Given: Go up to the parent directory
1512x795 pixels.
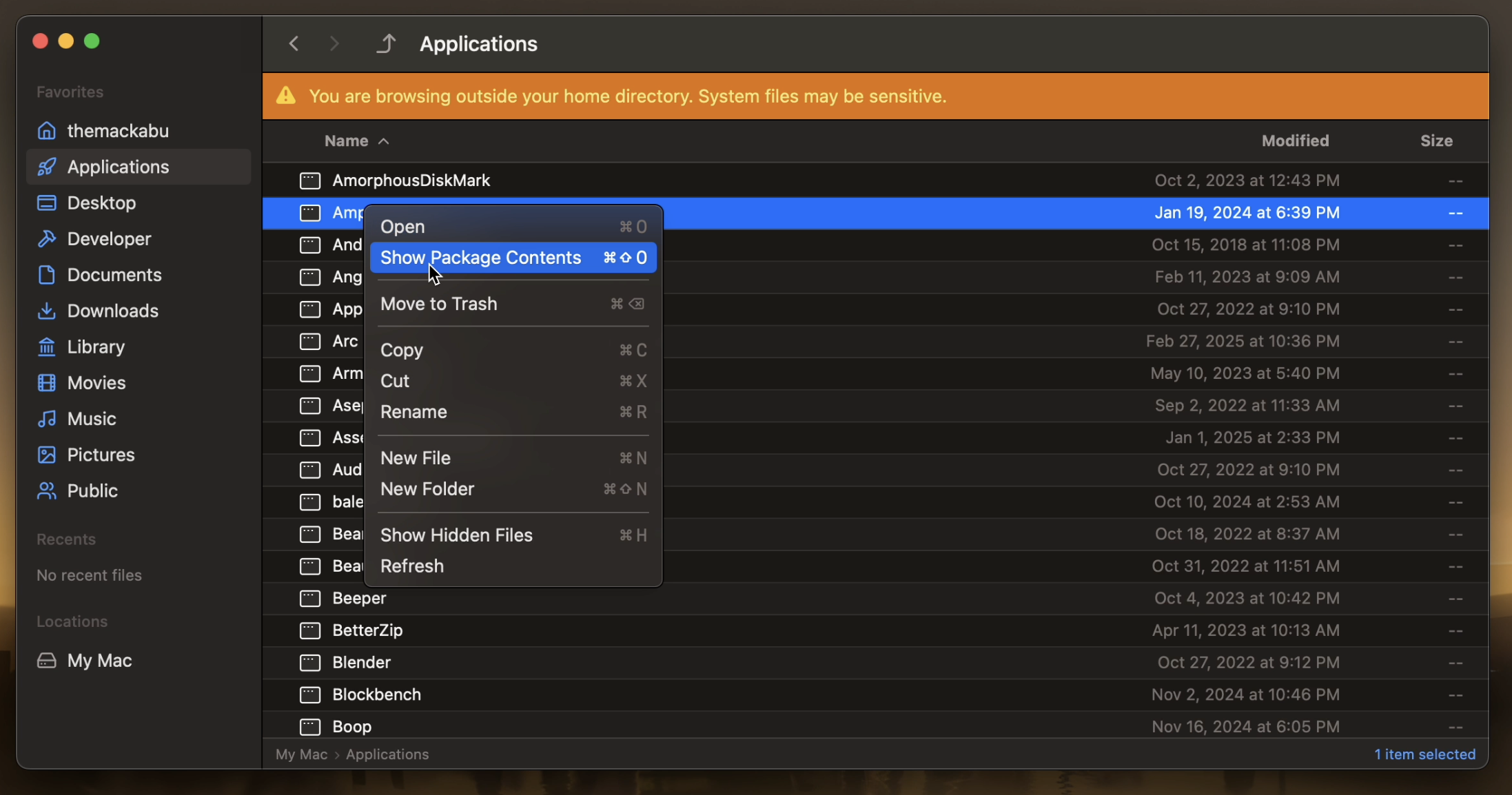Looking at the screenshot, I should tap(387, 43).
